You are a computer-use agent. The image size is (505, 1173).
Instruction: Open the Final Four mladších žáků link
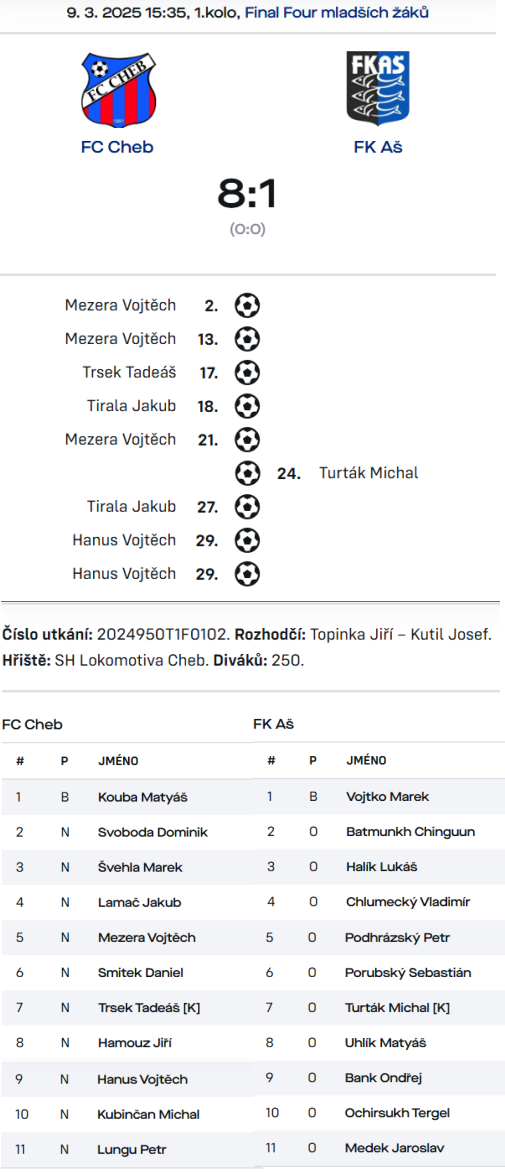[337, 12]
